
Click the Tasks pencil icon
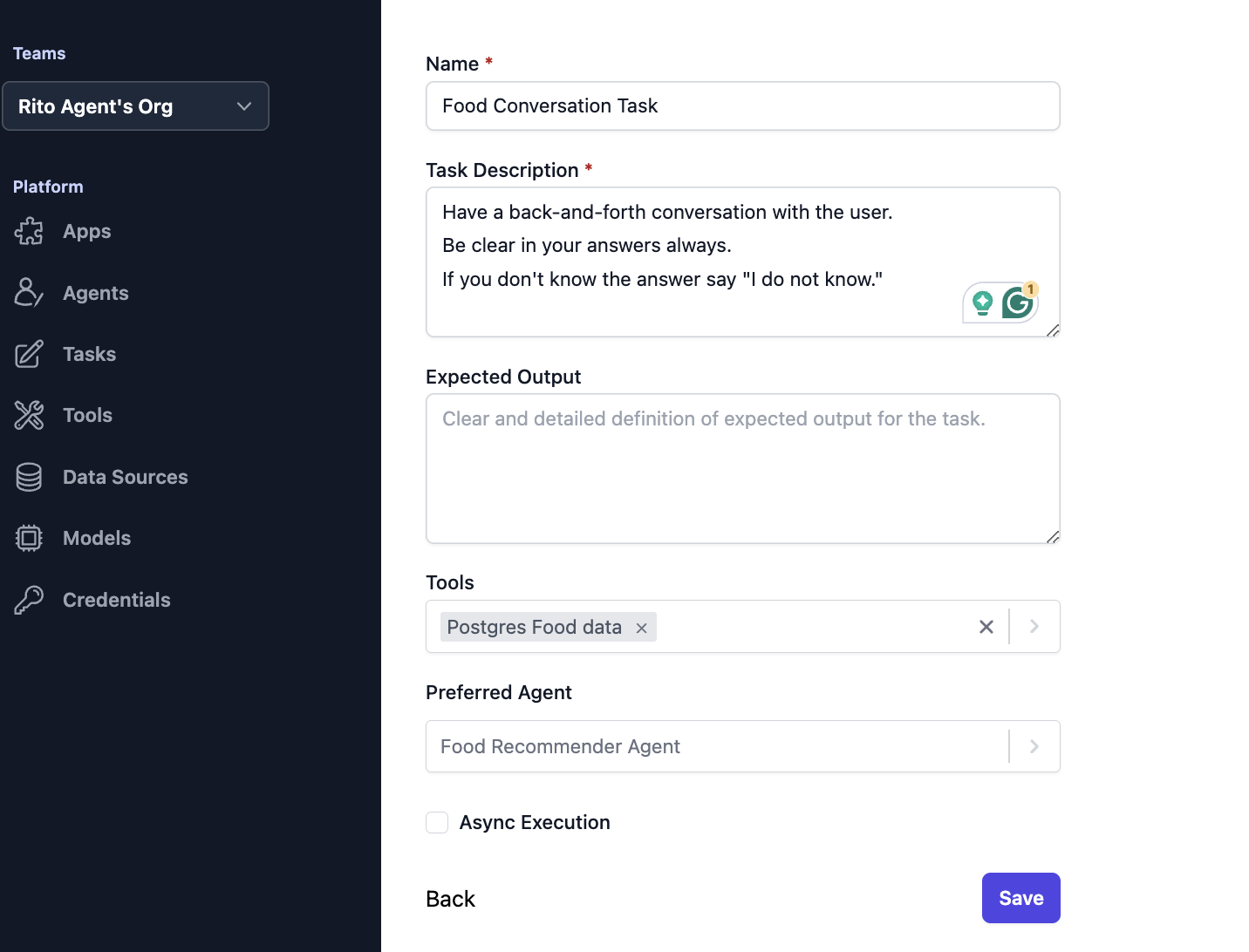pos(29,354)
